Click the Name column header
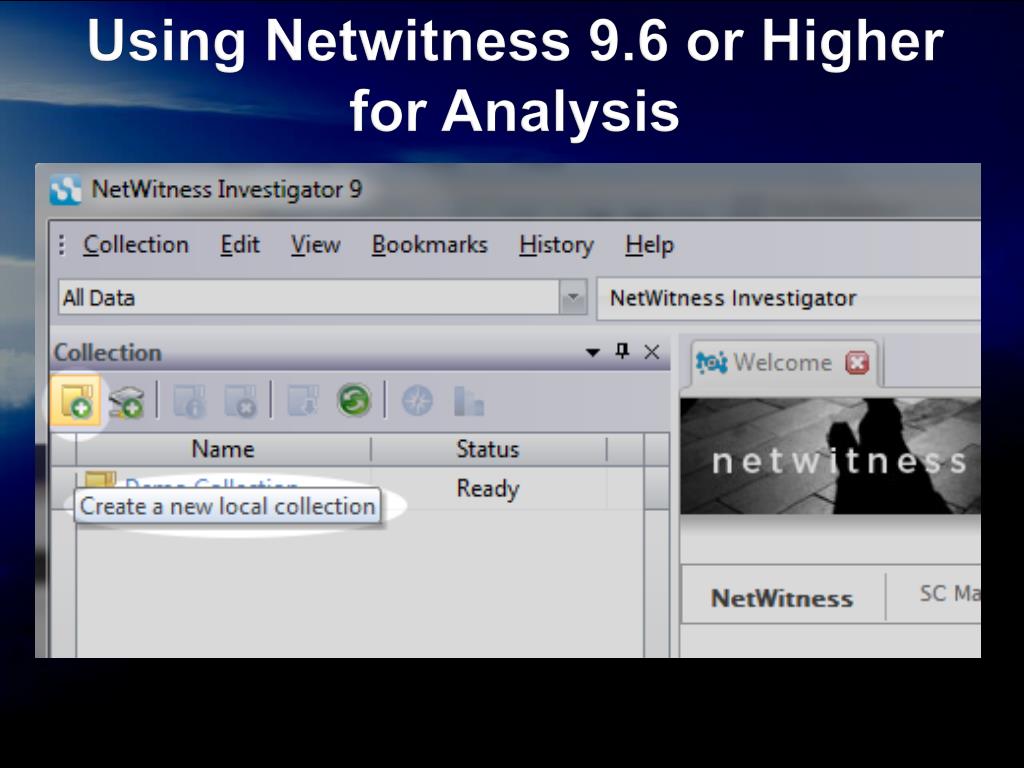This screenshot has height=768, width=1024. [x=223, y=449]
